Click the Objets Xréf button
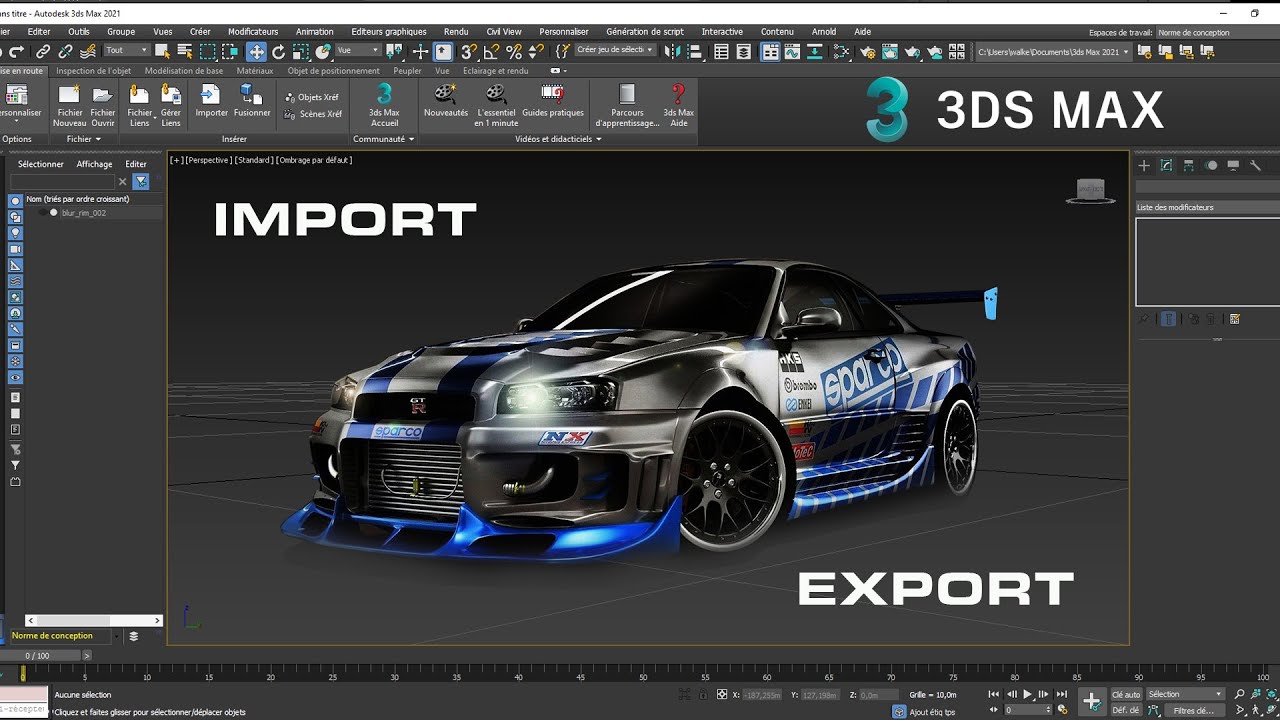Viewport: 1280px width, 720px height. [312, 97]
